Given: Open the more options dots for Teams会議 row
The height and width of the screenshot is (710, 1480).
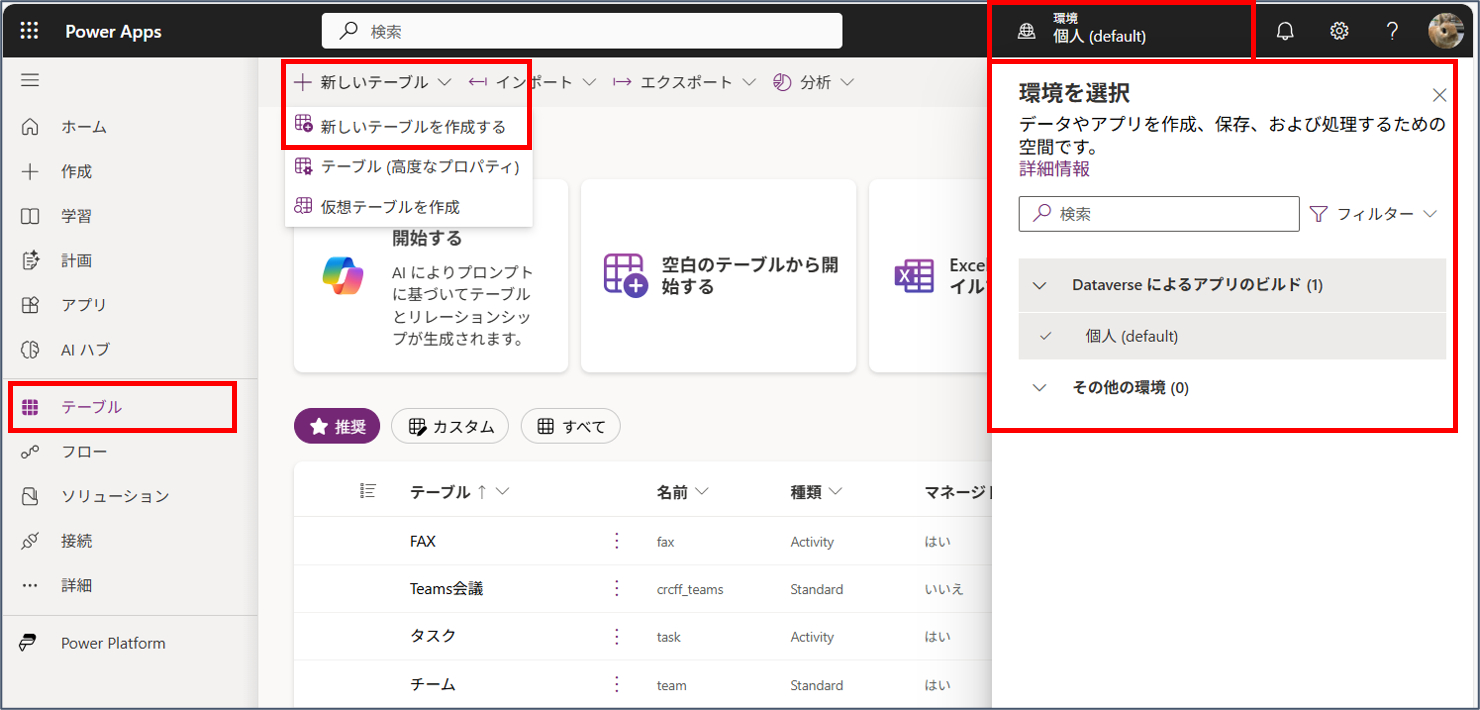Looking at the screenshot, I should 617,589.
